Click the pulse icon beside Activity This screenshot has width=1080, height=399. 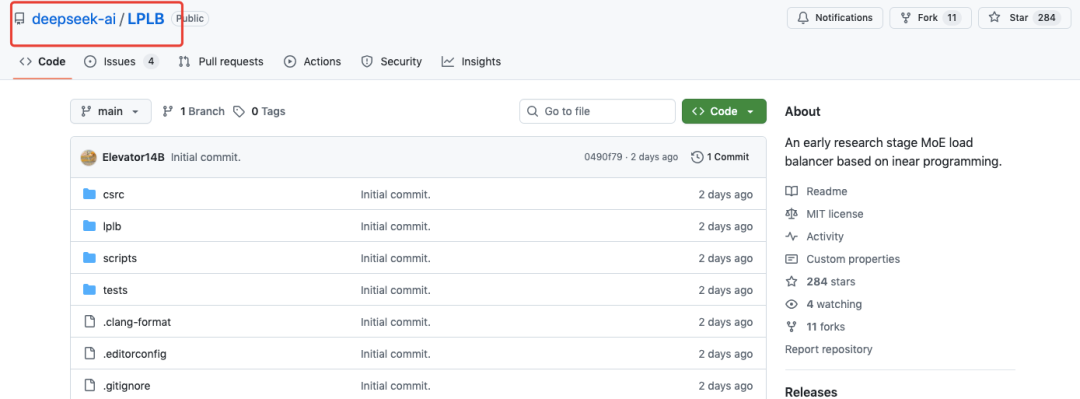pyautogui.click(x=792, y=236)
